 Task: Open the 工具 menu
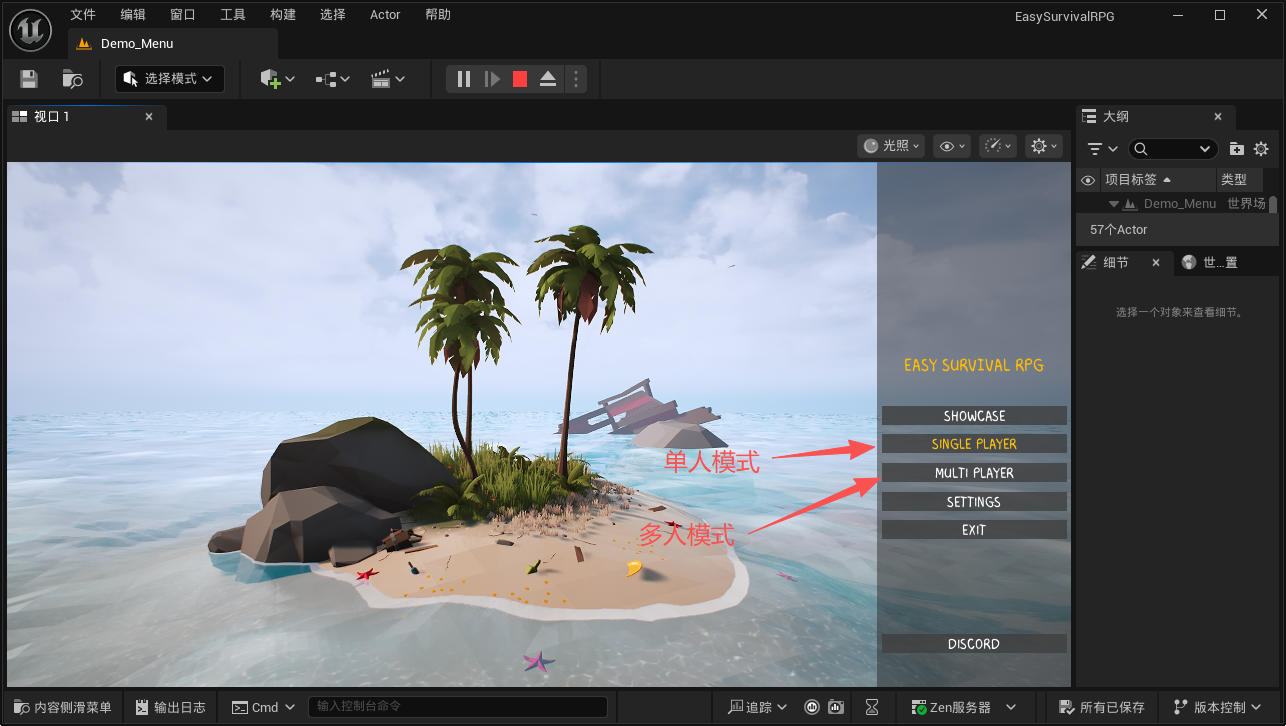point(233,15)
